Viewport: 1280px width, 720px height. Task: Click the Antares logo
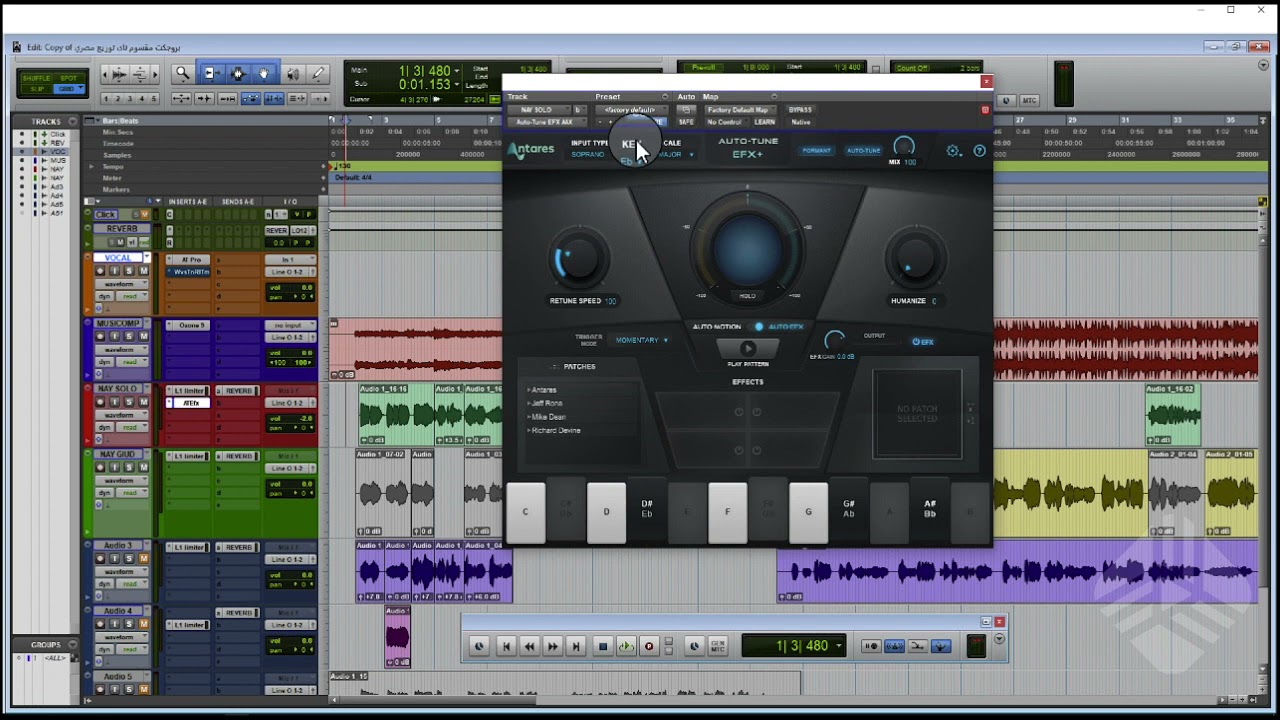(x=531, y=151)
